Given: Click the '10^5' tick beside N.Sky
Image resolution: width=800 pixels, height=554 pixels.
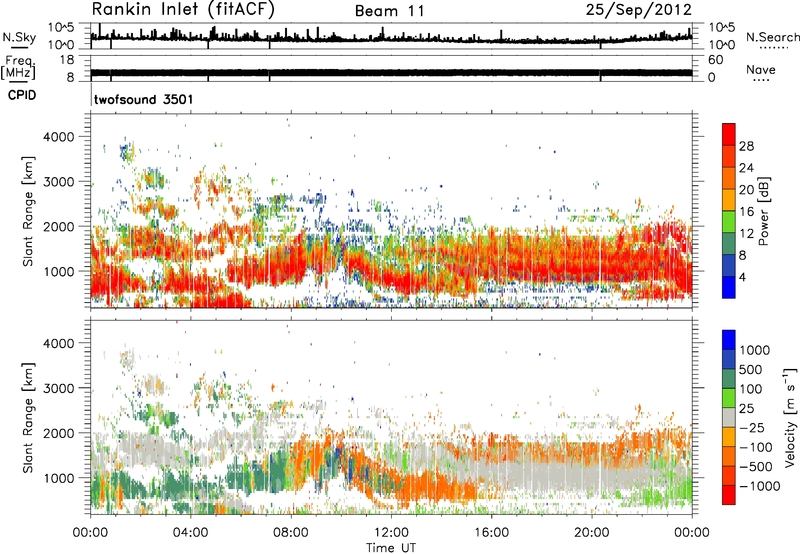Looking at the screenshot, I should coord(61,27).
